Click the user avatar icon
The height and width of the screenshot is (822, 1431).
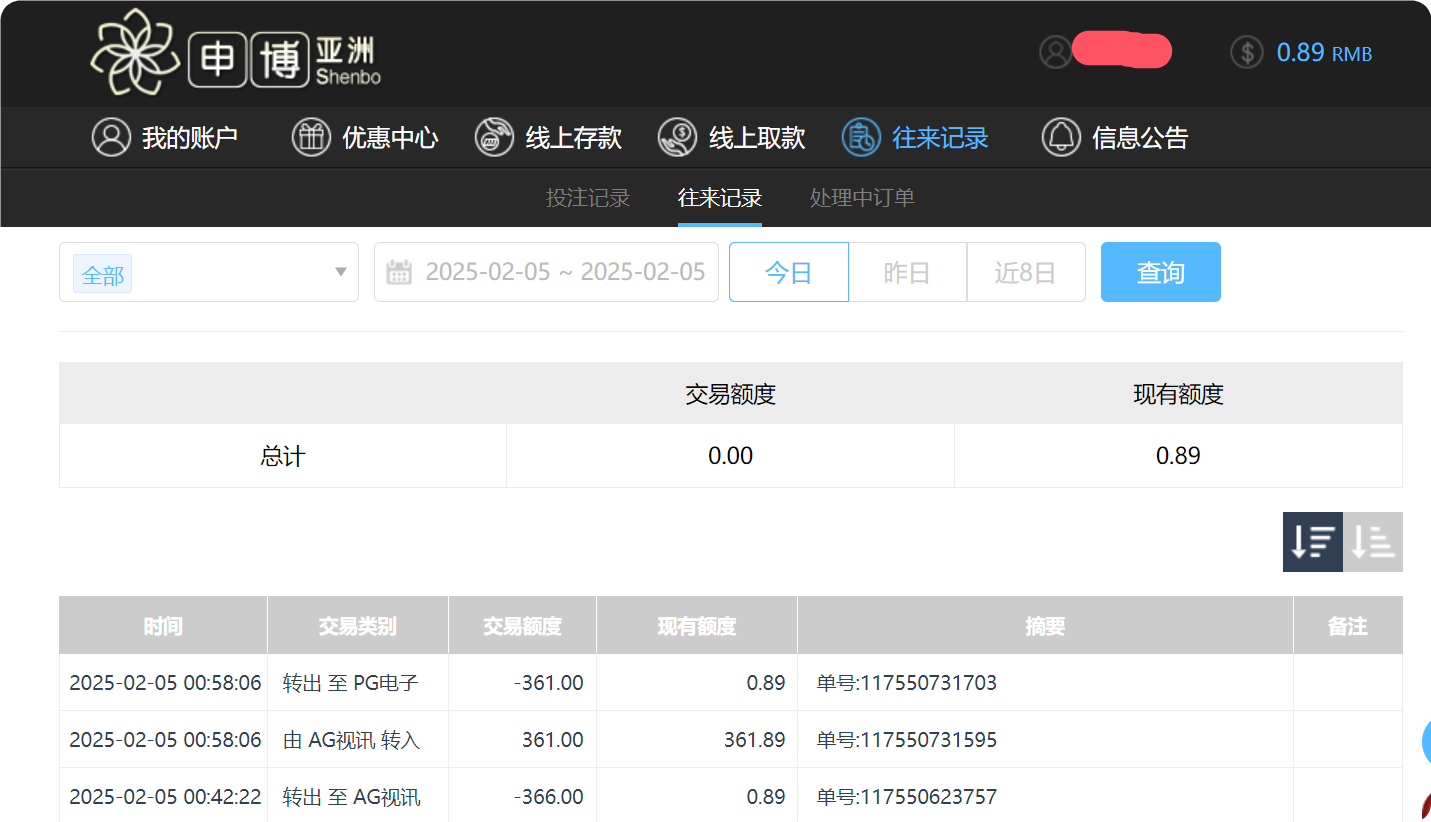point(1054,52)
